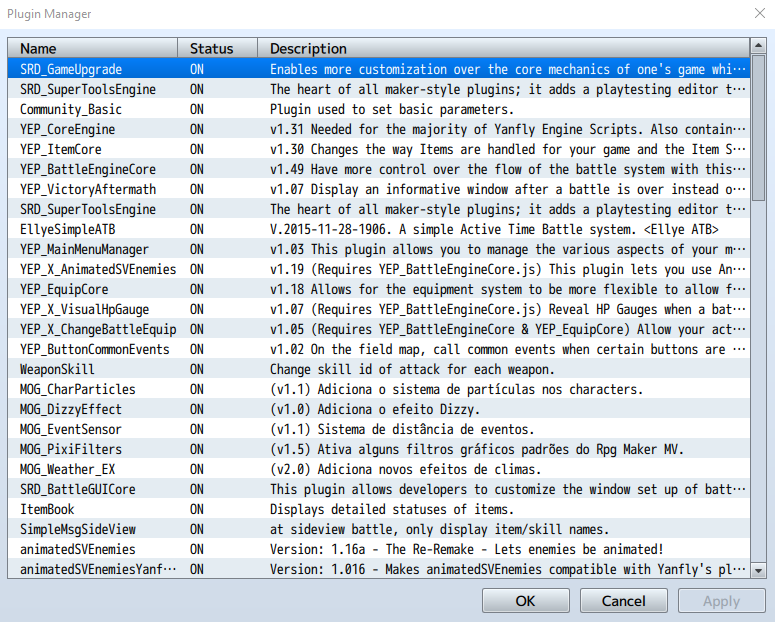This screenshot has height=622, width=775.
Task: Click the ON status of Community_Basic
Action: pos(197,109)
